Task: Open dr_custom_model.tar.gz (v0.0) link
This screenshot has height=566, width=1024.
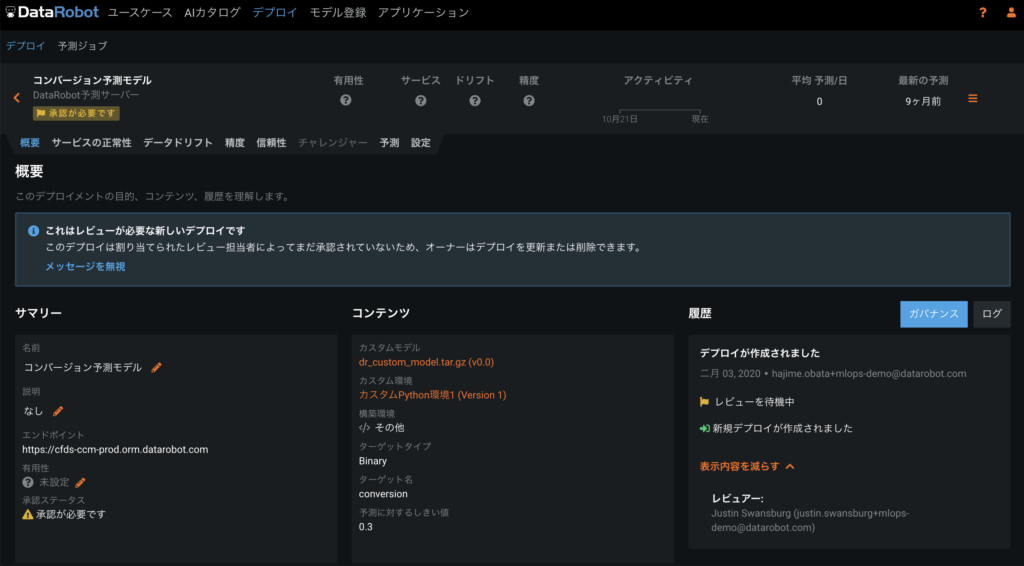Action: (426, 362)
